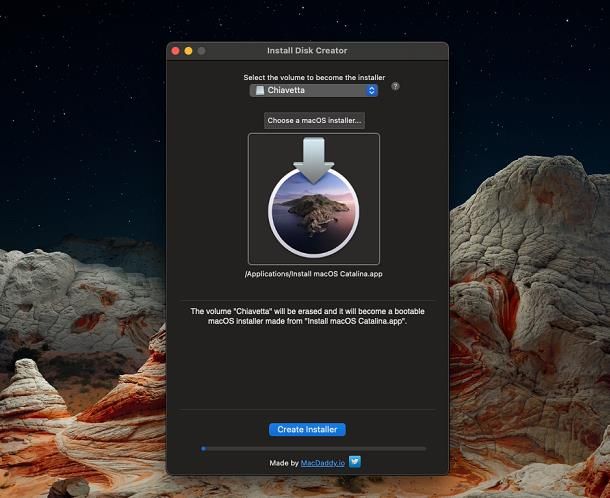Screen dimensions: 610x498
Task: Open the Chiavetta volume dropdown
Action: [x=314, y=91]
